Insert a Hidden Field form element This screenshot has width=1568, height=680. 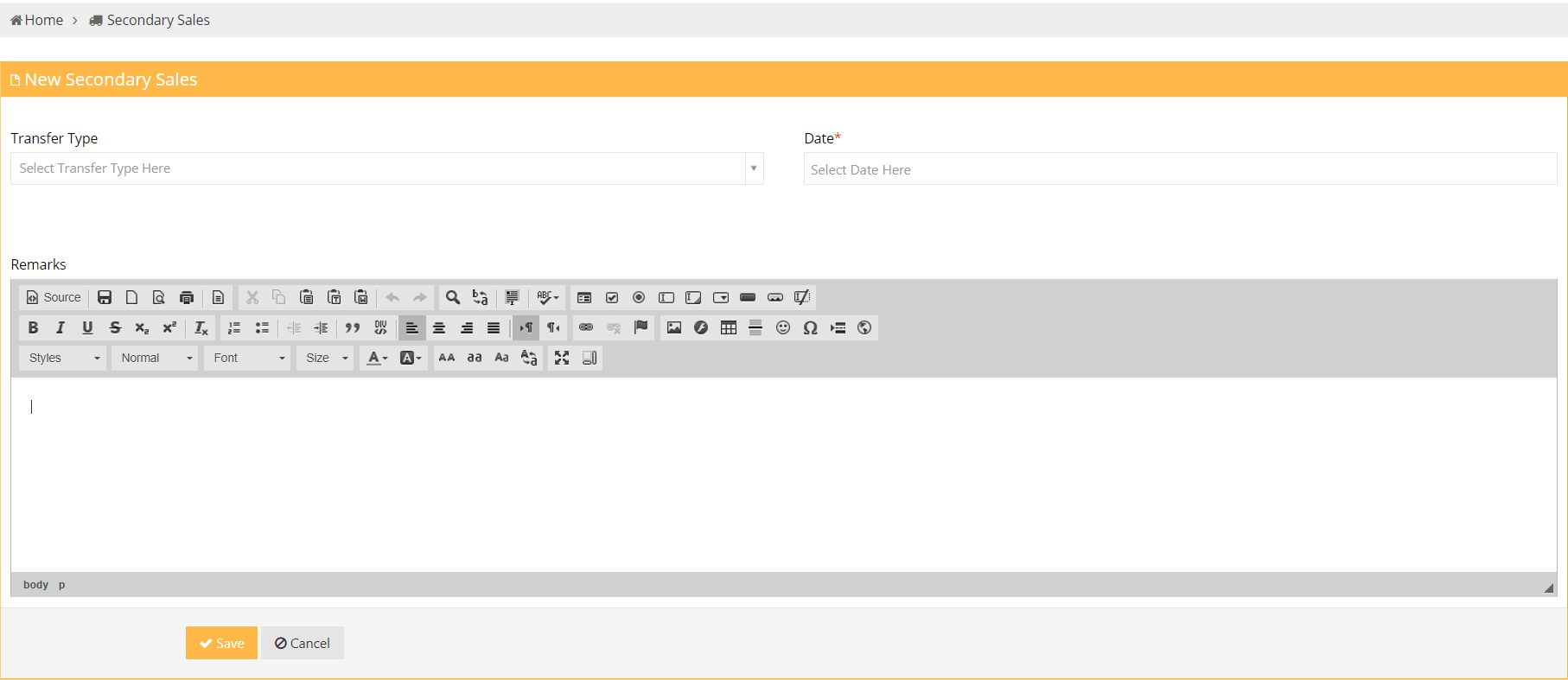(x=802, y=297)
